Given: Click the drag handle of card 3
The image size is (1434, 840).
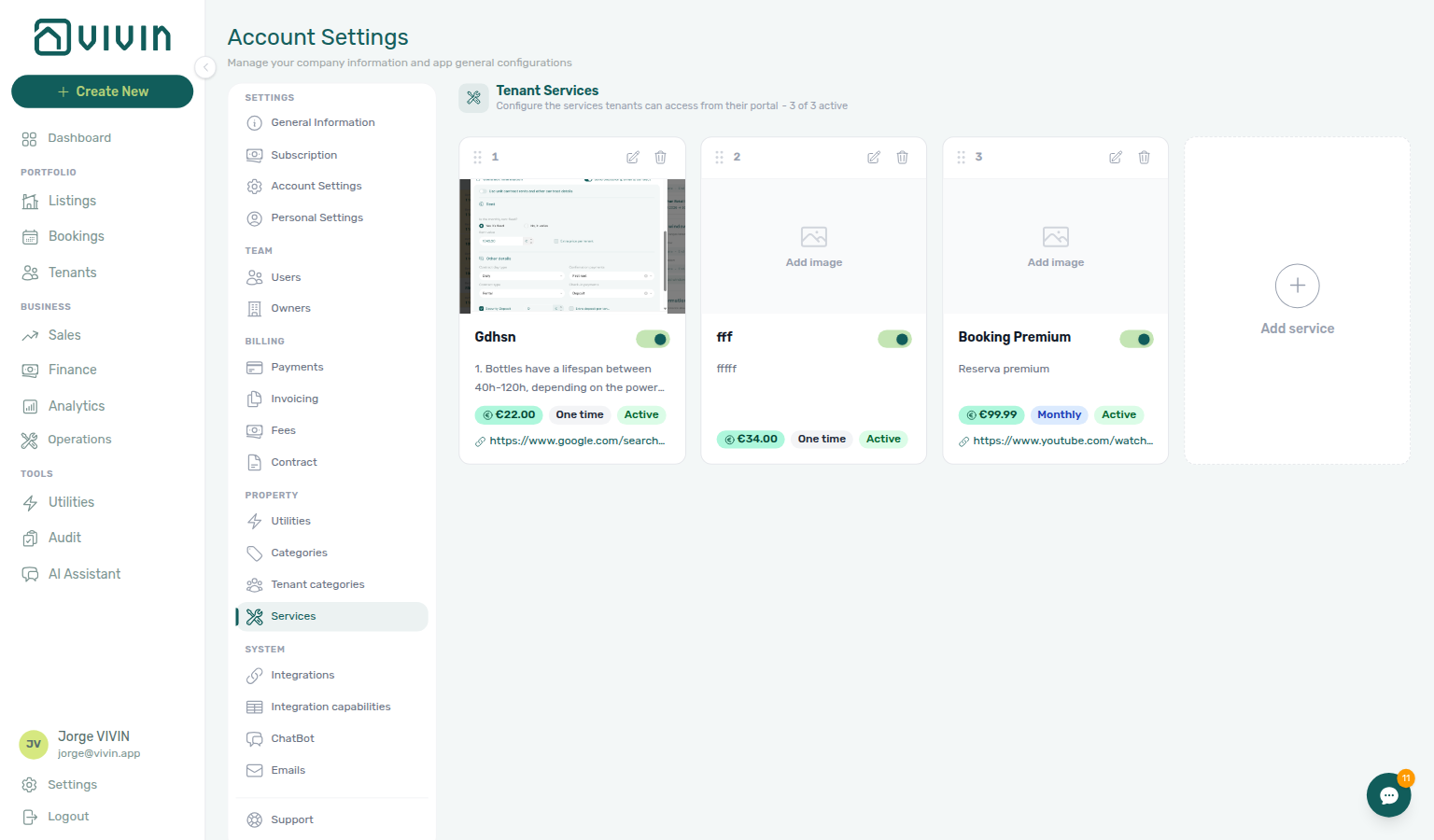Looking at the screenshot, I should point(961,158).
